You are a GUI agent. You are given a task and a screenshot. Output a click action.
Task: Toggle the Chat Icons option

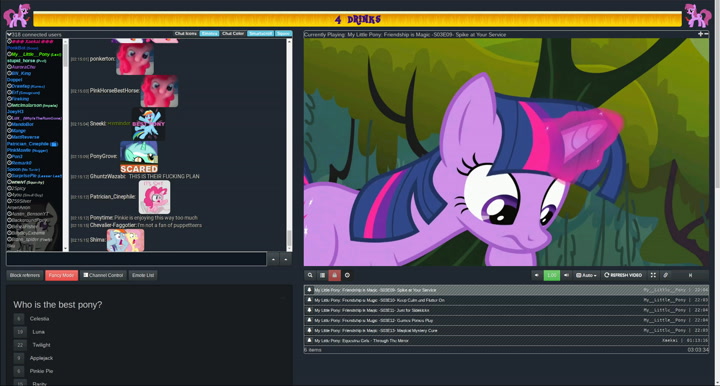(x=186, y=34)
